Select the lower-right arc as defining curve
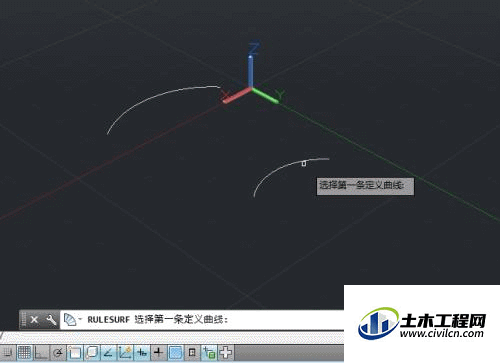The image size is (500, 363). (280, 169)
